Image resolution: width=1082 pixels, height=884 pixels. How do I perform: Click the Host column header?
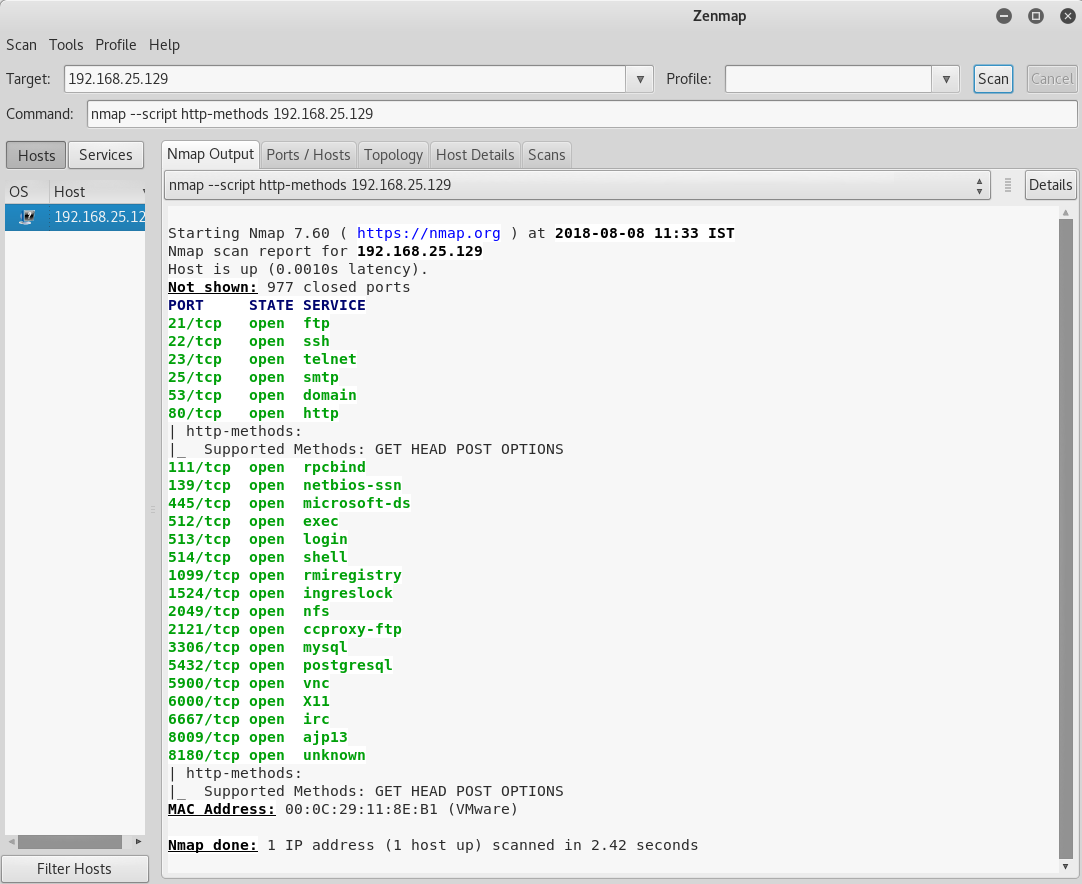[x=97, y=192]
